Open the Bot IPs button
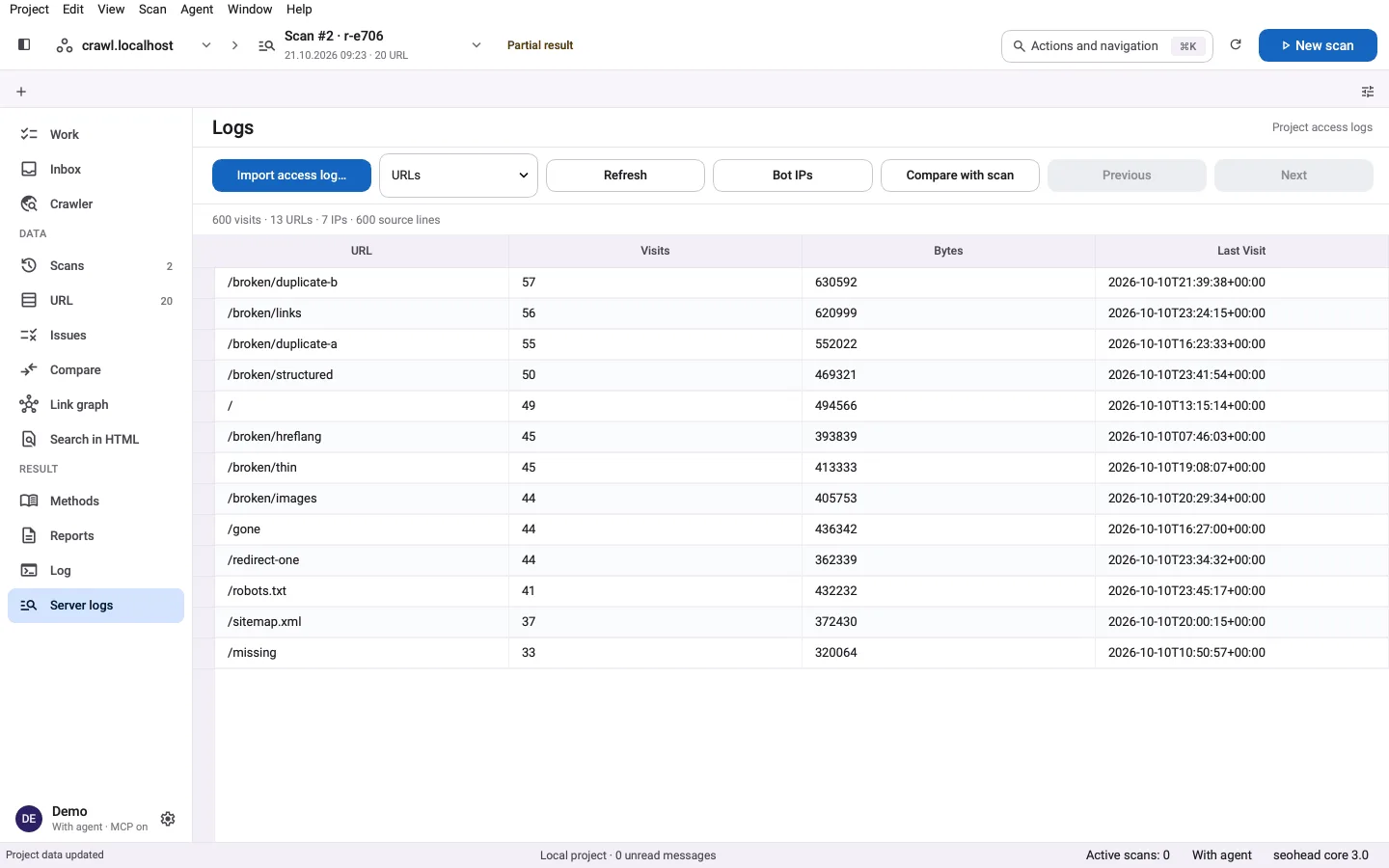 point(793,176)
